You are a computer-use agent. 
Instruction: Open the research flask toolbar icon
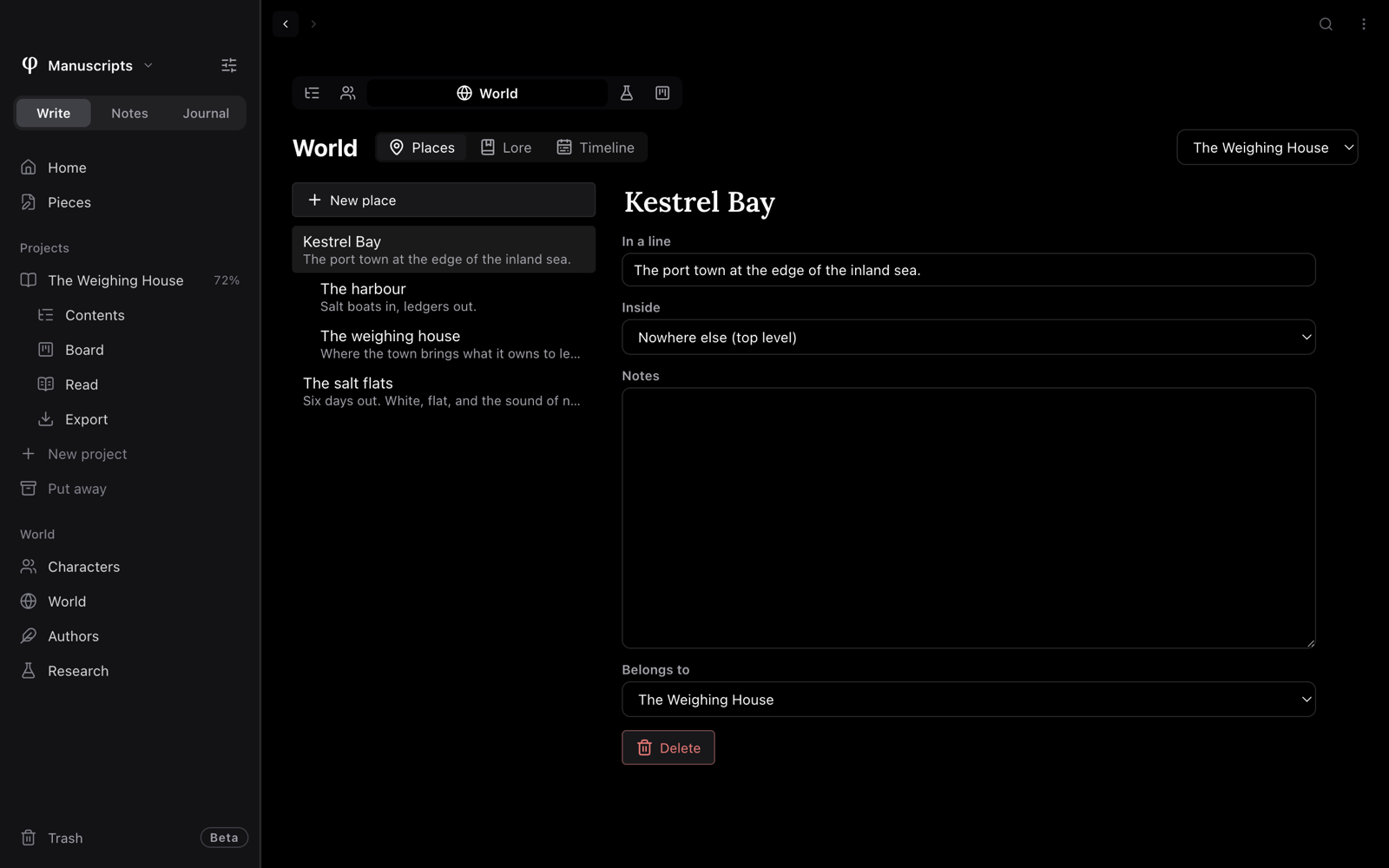pos(627,93)
